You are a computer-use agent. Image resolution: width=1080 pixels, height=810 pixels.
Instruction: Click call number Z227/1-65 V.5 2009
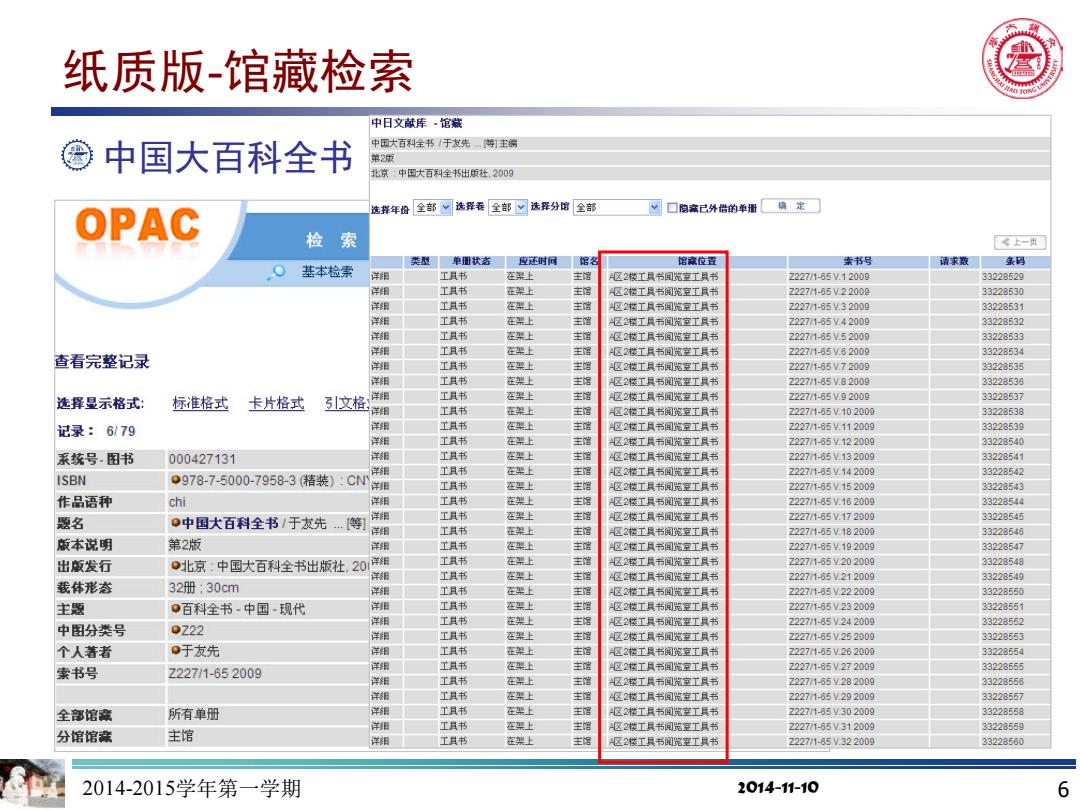pyautogui.click(x=829, y=336)
